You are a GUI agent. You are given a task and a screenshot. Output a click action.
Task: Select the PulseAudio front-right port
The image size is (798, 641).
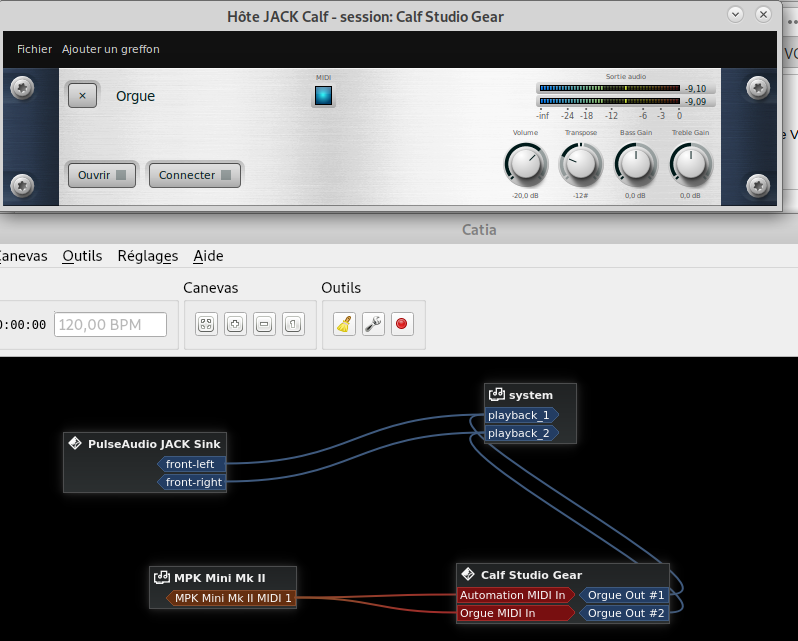pos(191,482)
